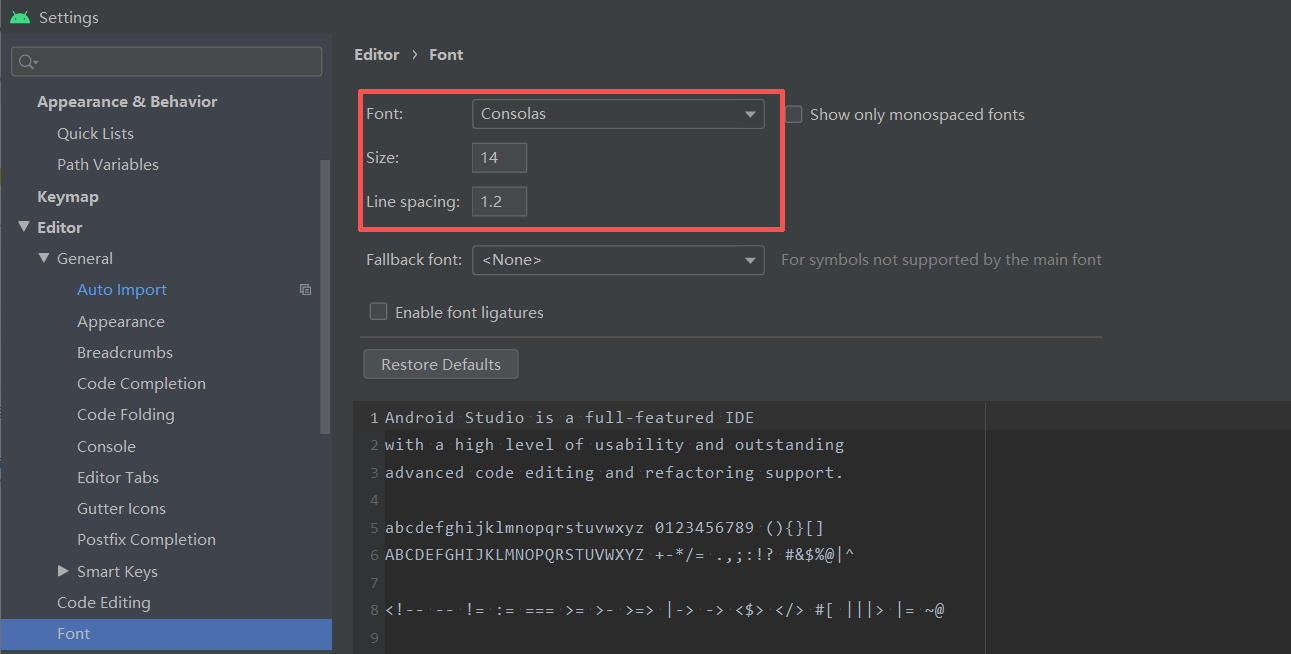
Task: Collapse the General tree node
Action: pyautogui.click(x=44, y=258)
